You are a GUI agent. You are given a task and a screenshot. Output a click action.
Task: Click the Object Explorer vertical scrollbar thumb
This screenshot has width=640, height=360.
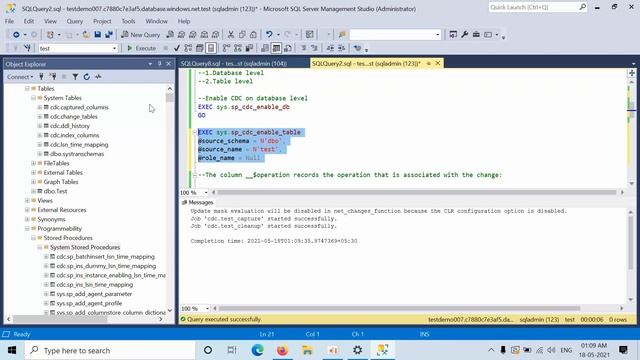click(169, 98)
